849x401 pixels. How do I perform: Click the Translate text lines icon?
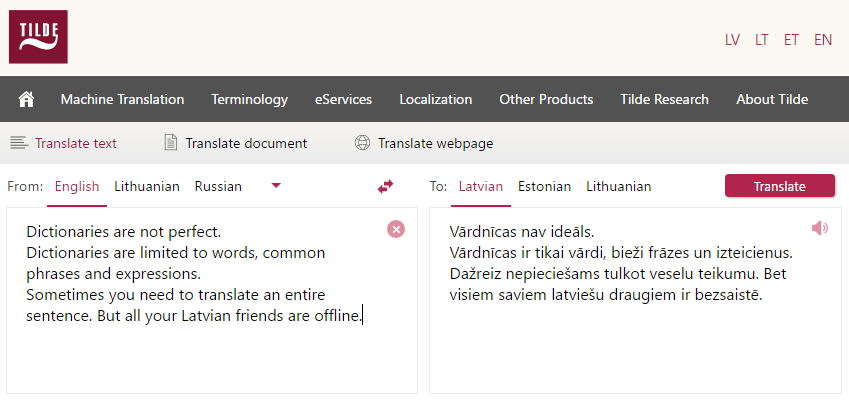[x=19, y=143]
